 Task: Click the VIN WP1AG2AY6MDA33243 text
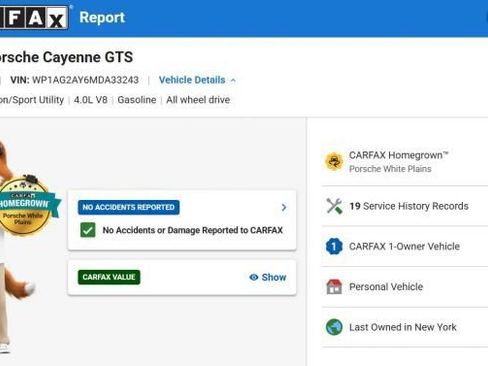(x=74, y=80)
